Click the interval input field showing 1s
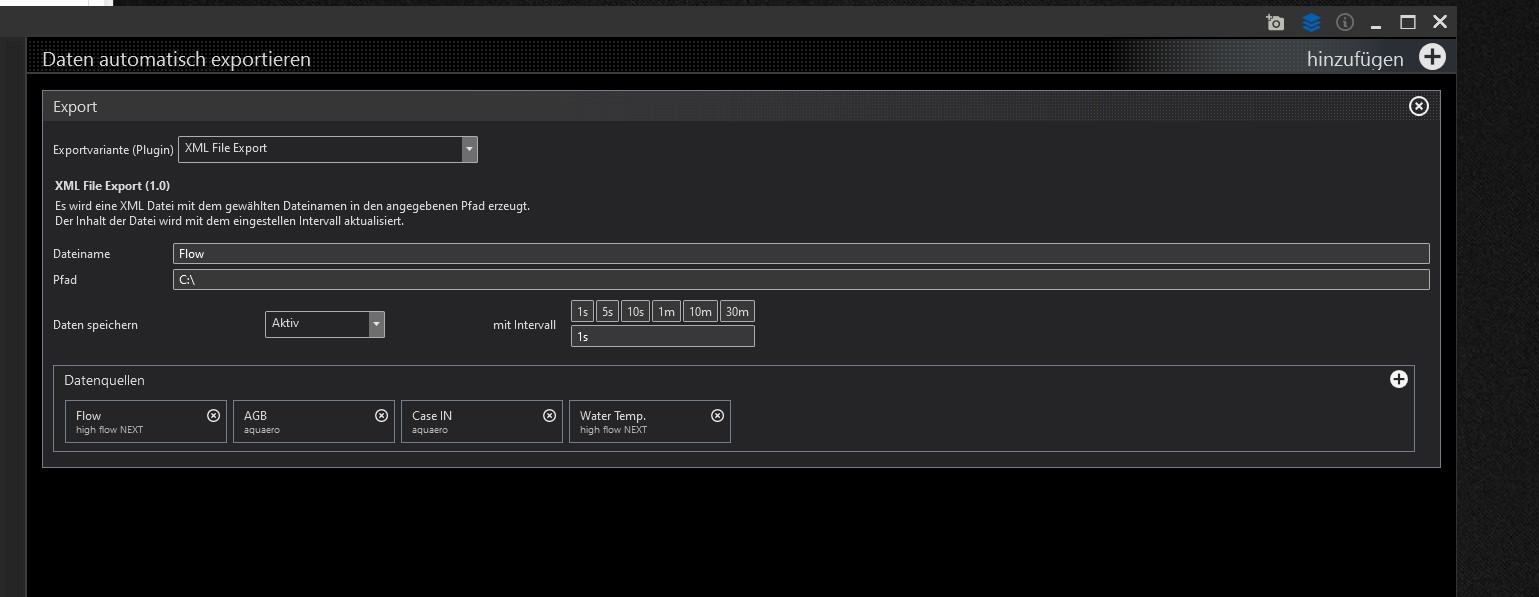The width and height of the screenshot is (1539, 597). click(x=663, y=337)
